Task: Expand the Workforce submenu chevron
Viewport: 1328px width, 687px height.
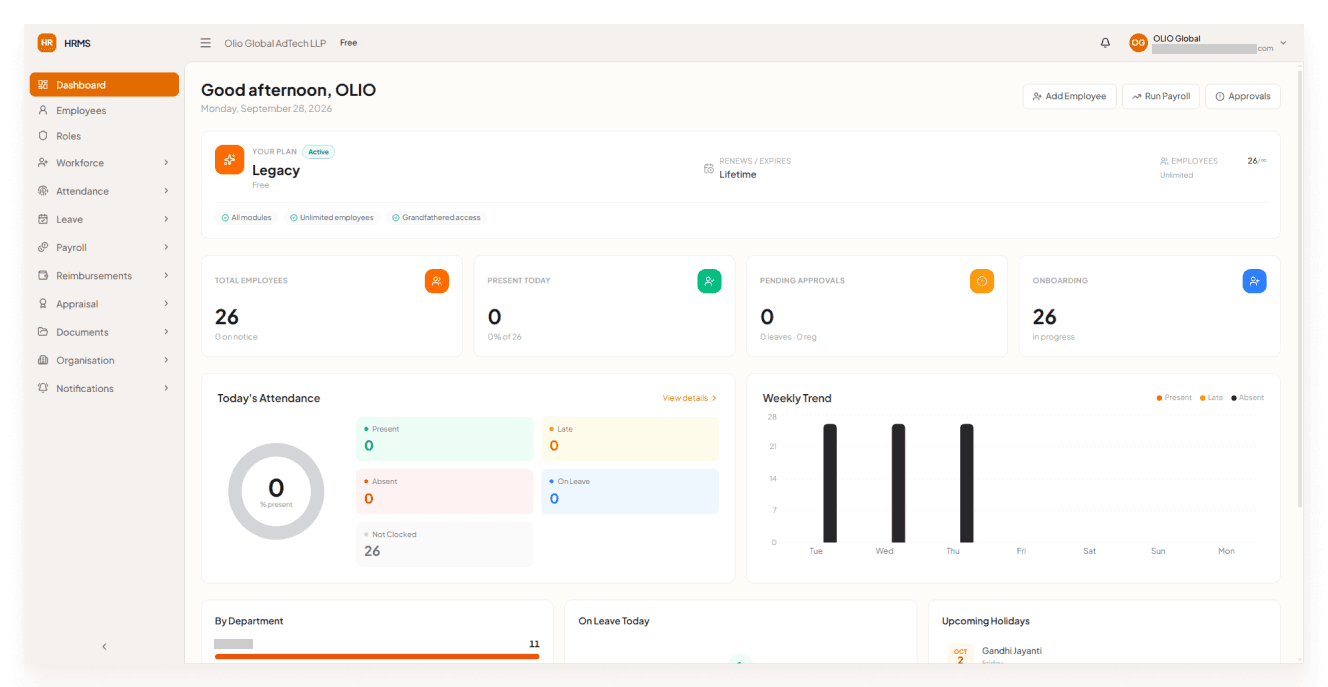Action: tap(166, 163)
